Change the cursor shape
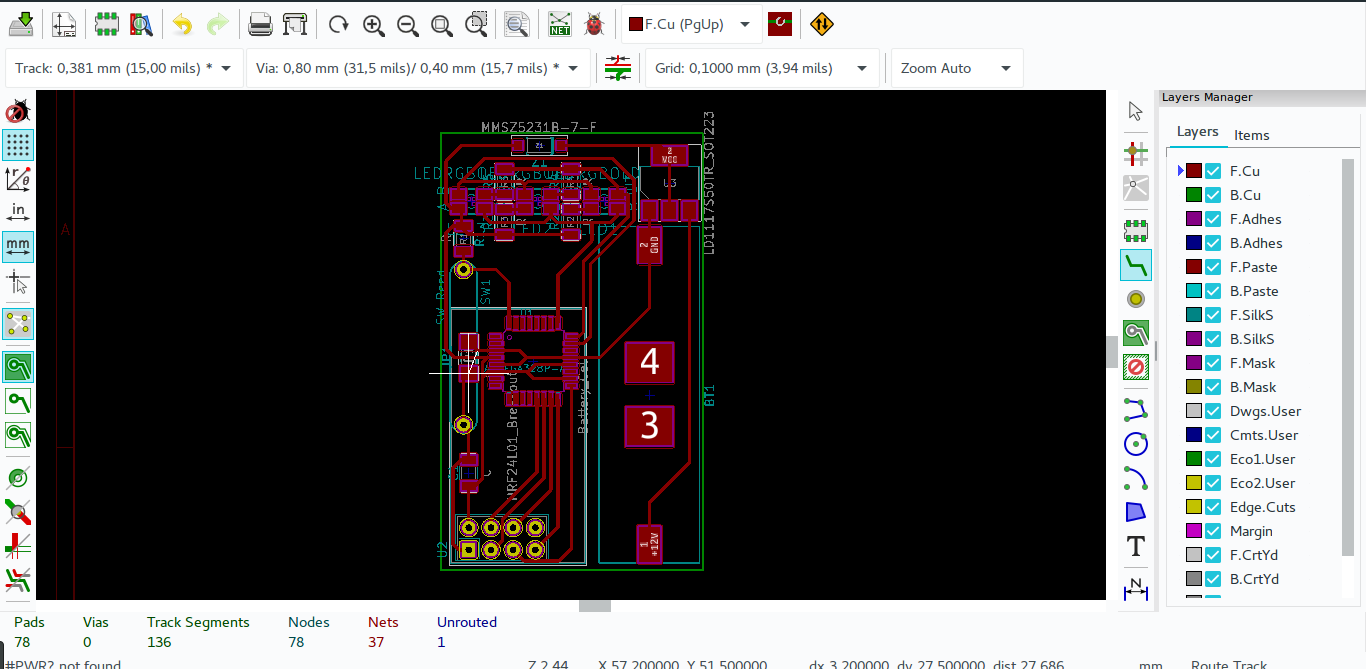Viewport: 1366px width, 669px height. [x=18, y=281]
